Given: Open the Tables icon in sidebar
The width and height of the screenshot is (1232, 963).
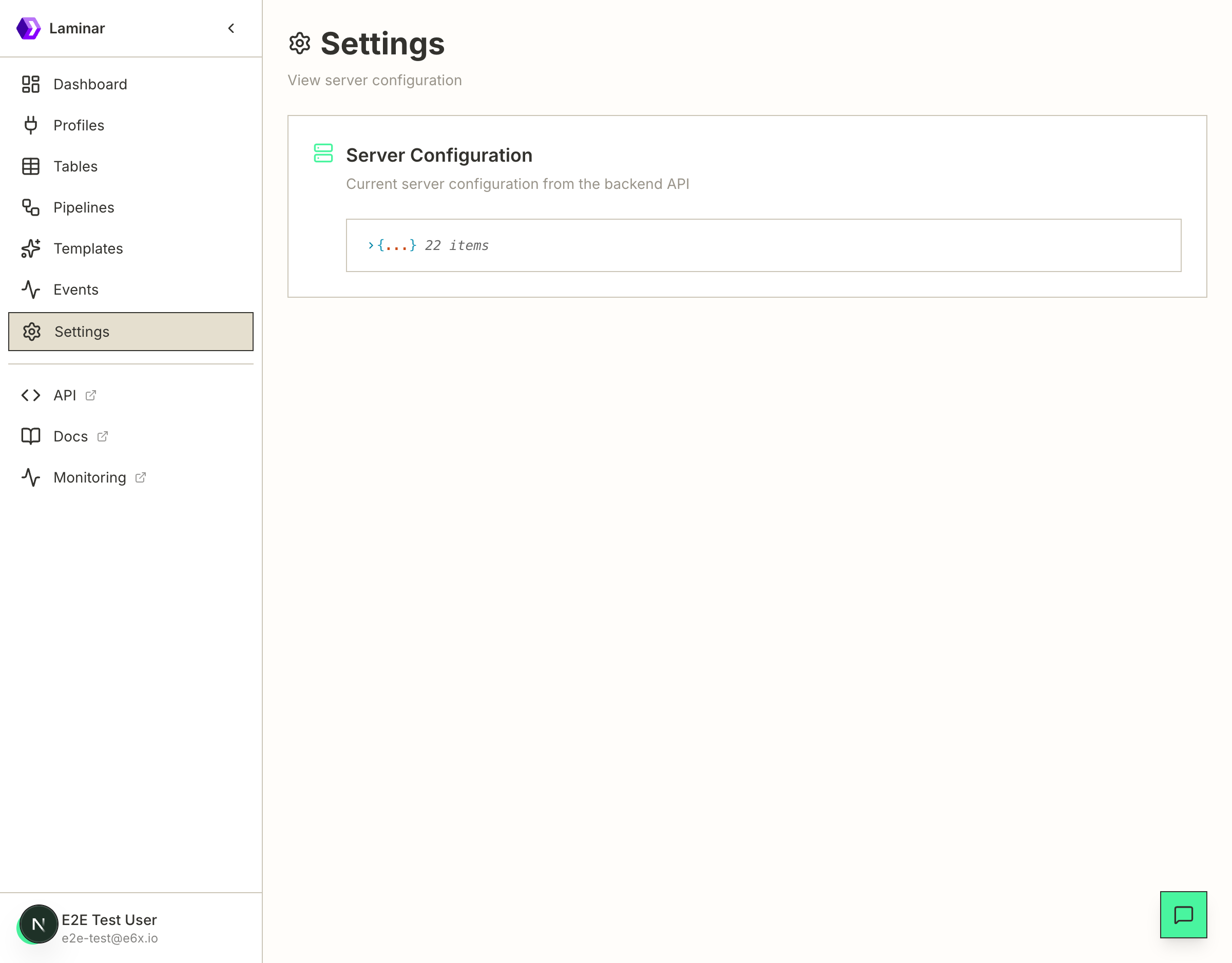Looking at the screenshot, I should click(x=30, y=166).
